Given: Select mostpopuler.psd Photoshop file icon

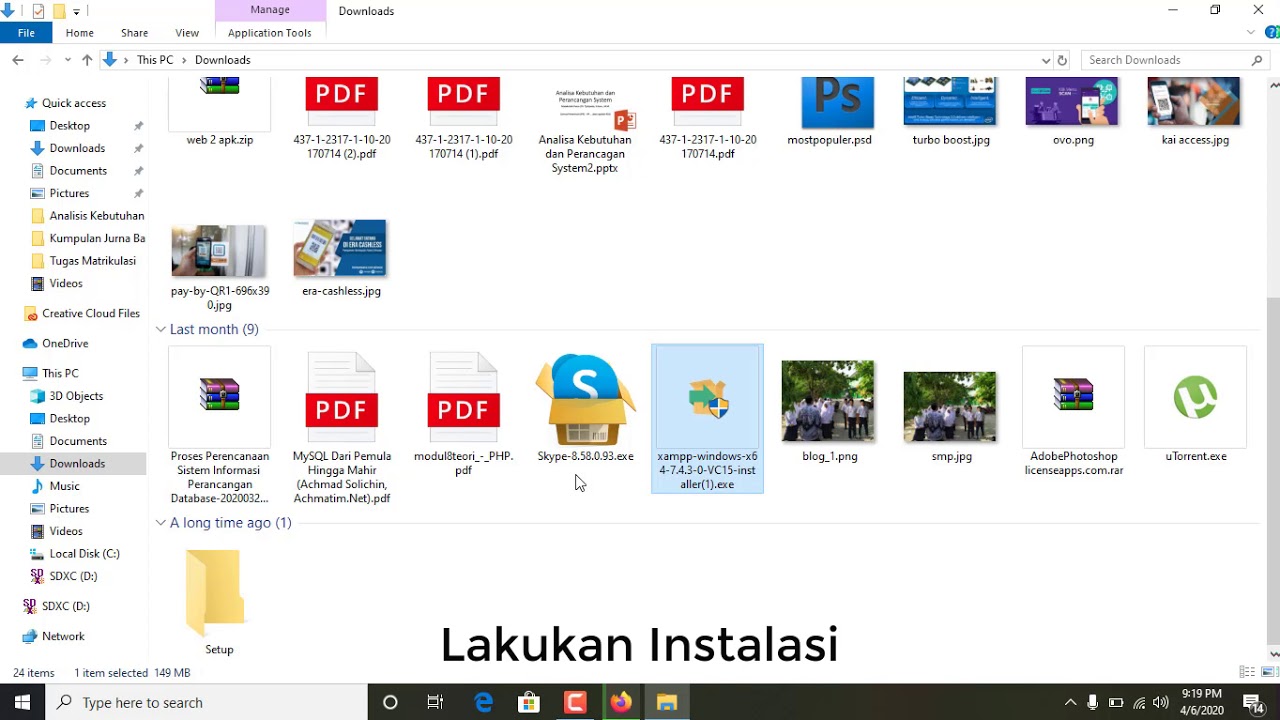Looking at the screenshot, I should [x=837, y=102].
